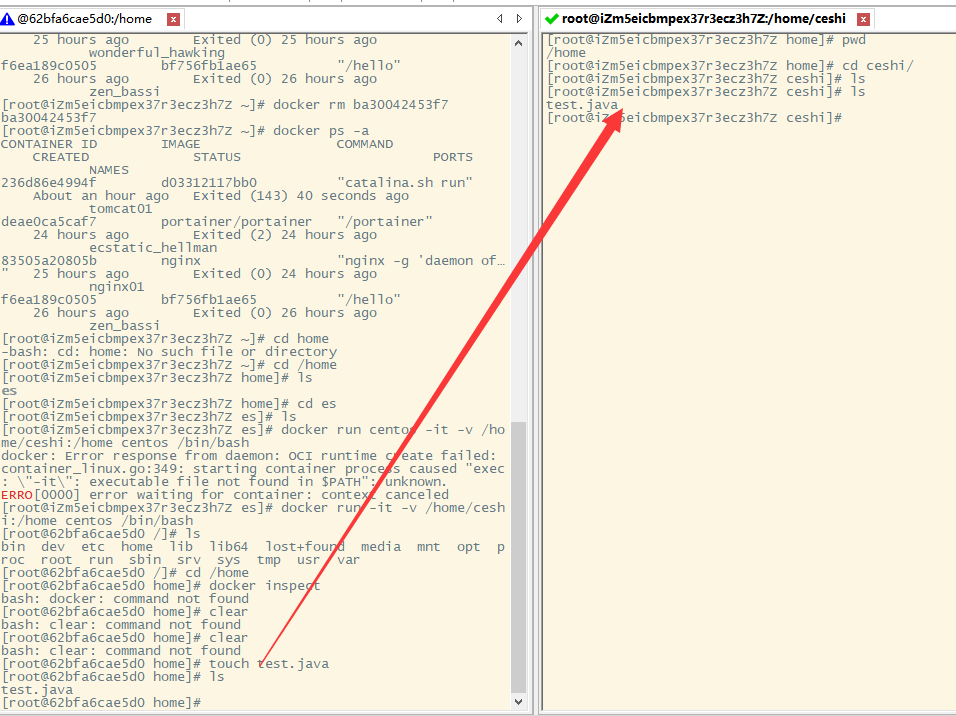Screen dimensions: 956x716
Task: Click the 'cd: home: No such file' error line
Action: coord(169,352)
